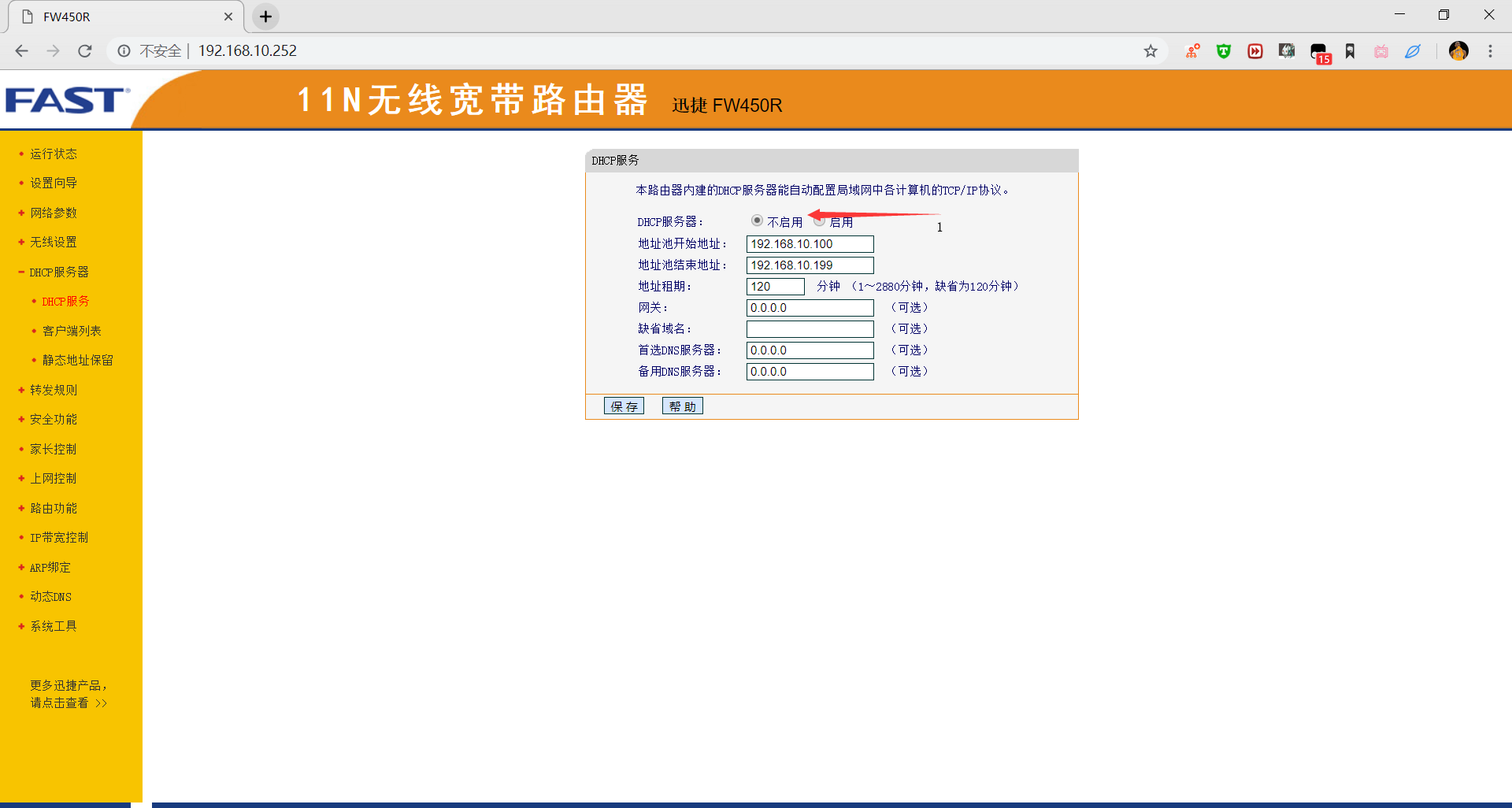The image size is (1512, 808).
Task: Open the Chrome three-dot menu
Action: pyautogui.click(x=1490, y=50)
